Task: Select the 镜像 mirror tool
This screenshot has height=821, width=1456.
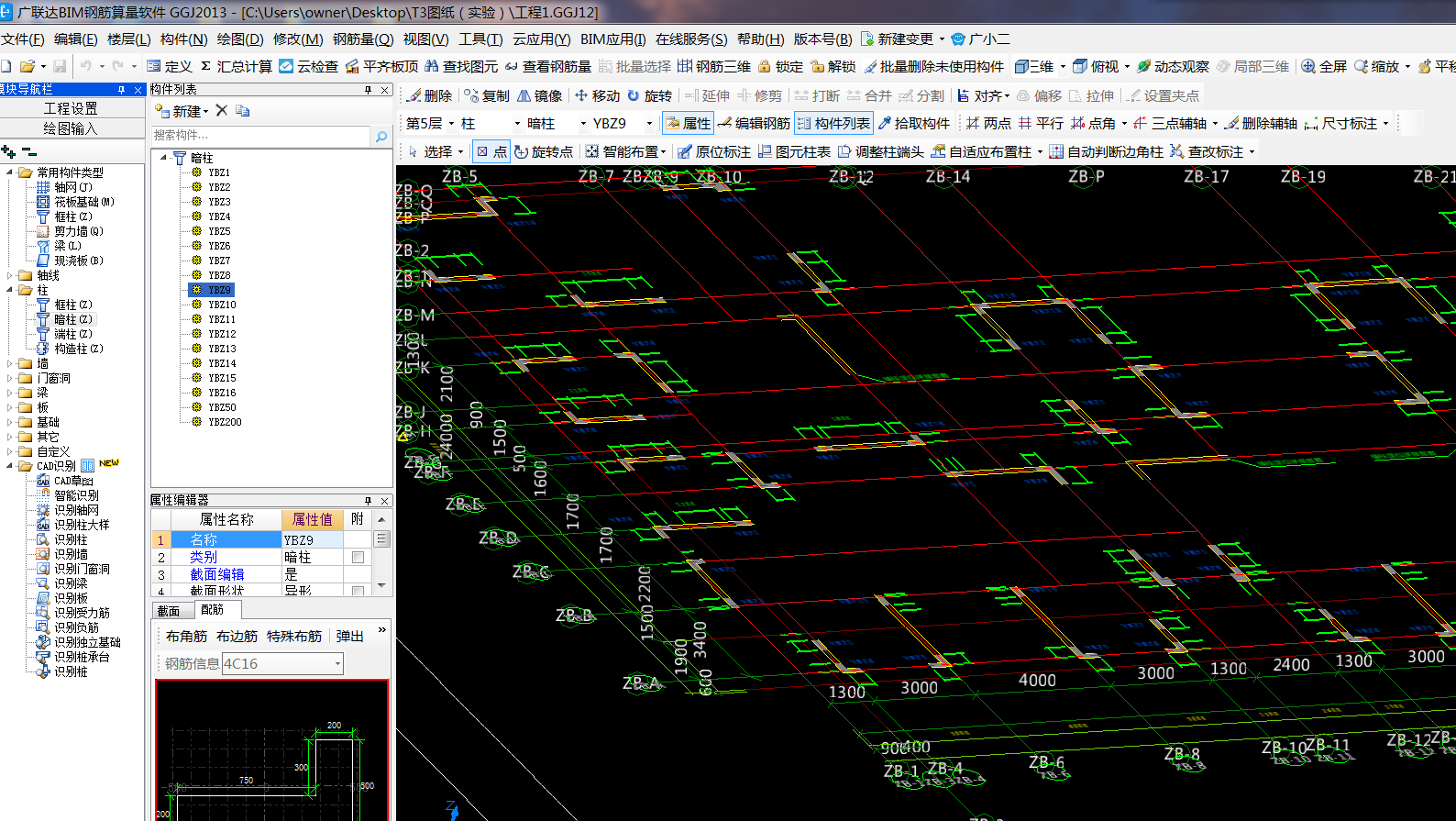Action: [x=539, y=95]
